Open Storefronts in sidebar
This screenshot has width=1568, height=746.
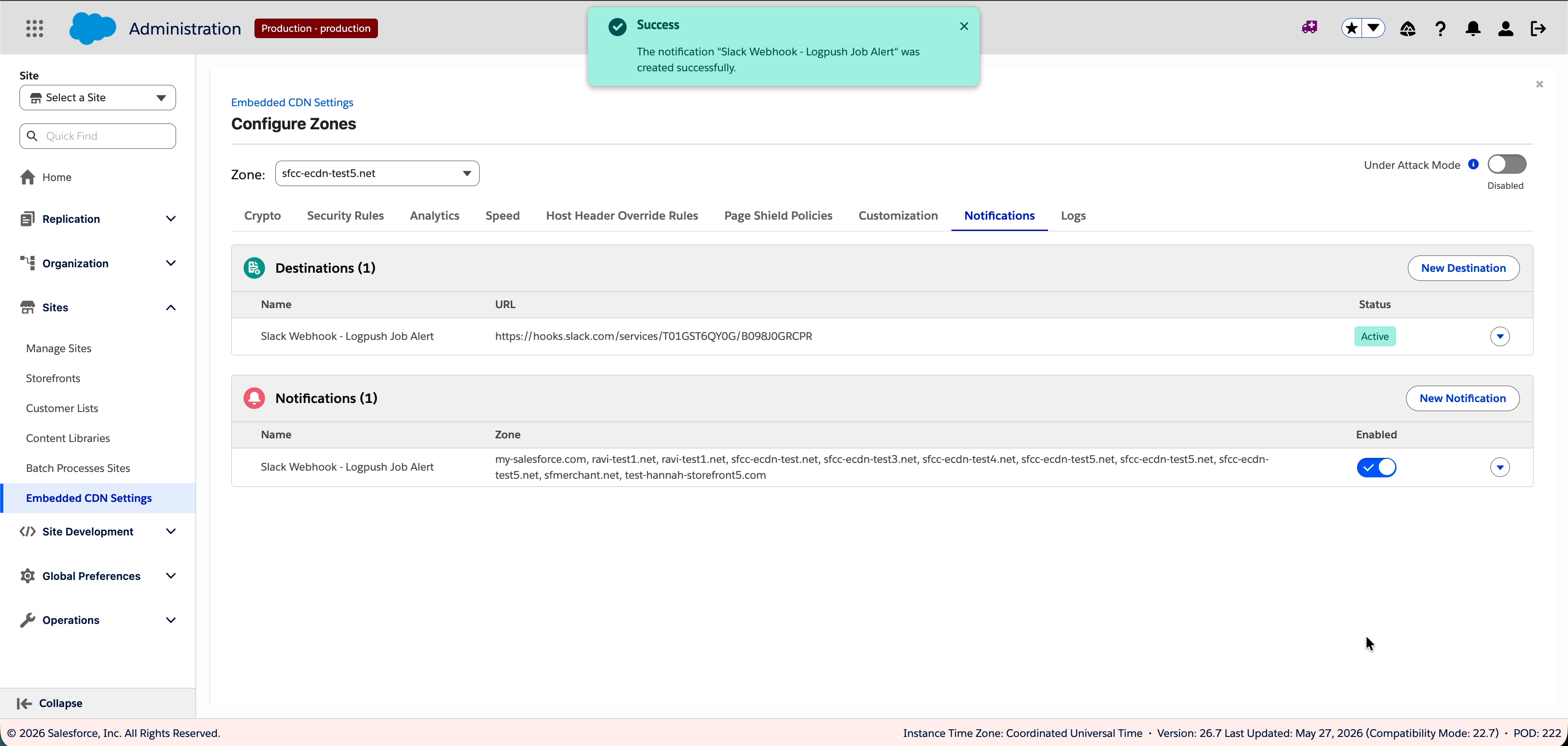[x=53, y=378]
